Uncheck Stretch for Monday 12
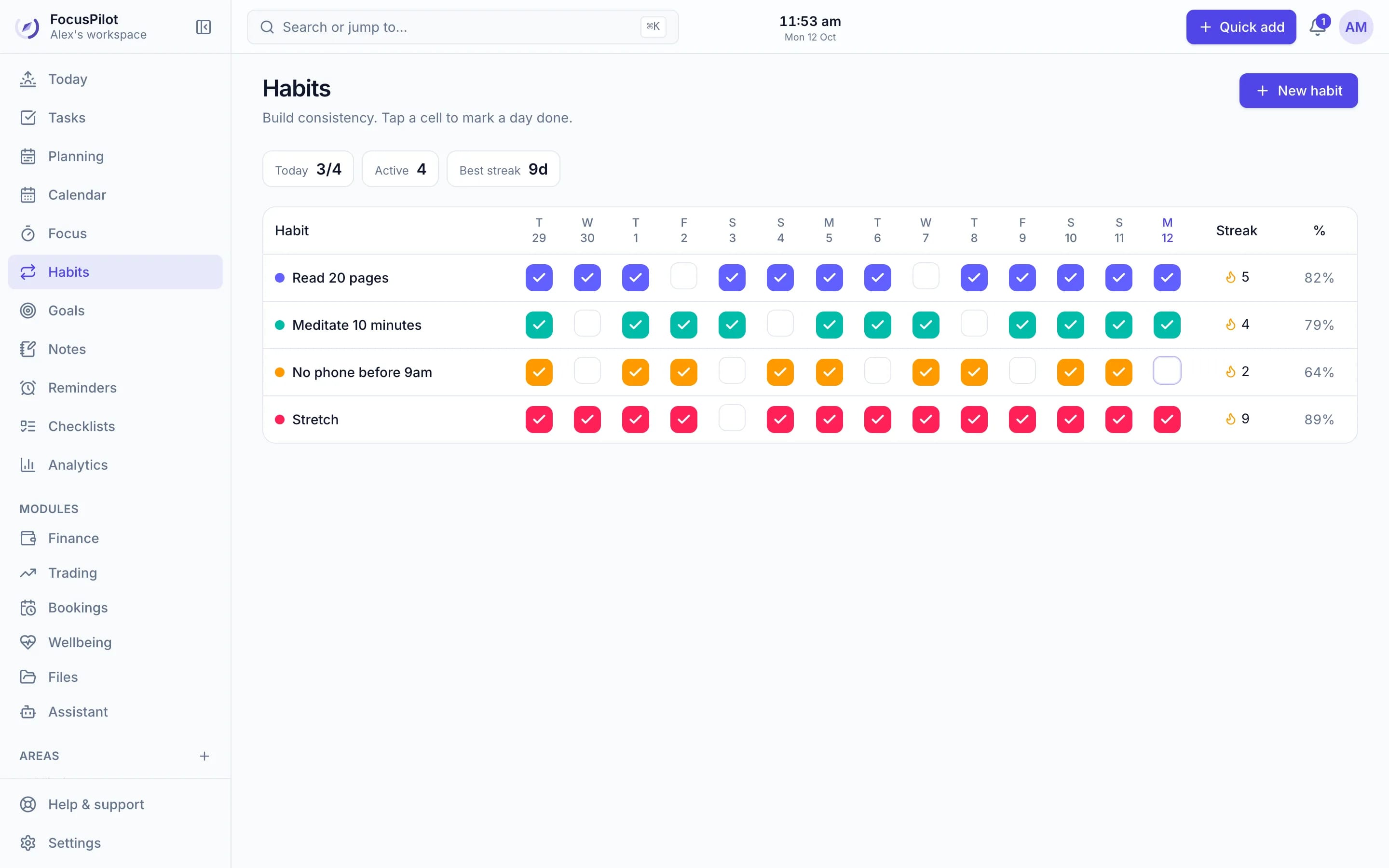Screen dimensions: 1389x868 click(1167, 420)
